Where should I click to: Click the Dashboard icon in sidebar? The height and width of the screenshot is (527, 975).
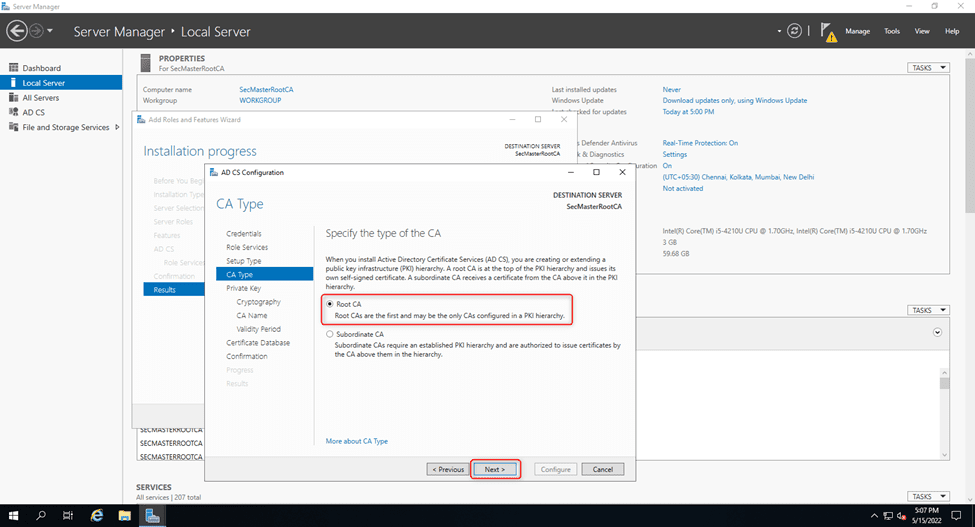pyautogui.click(x=13, y=68)
